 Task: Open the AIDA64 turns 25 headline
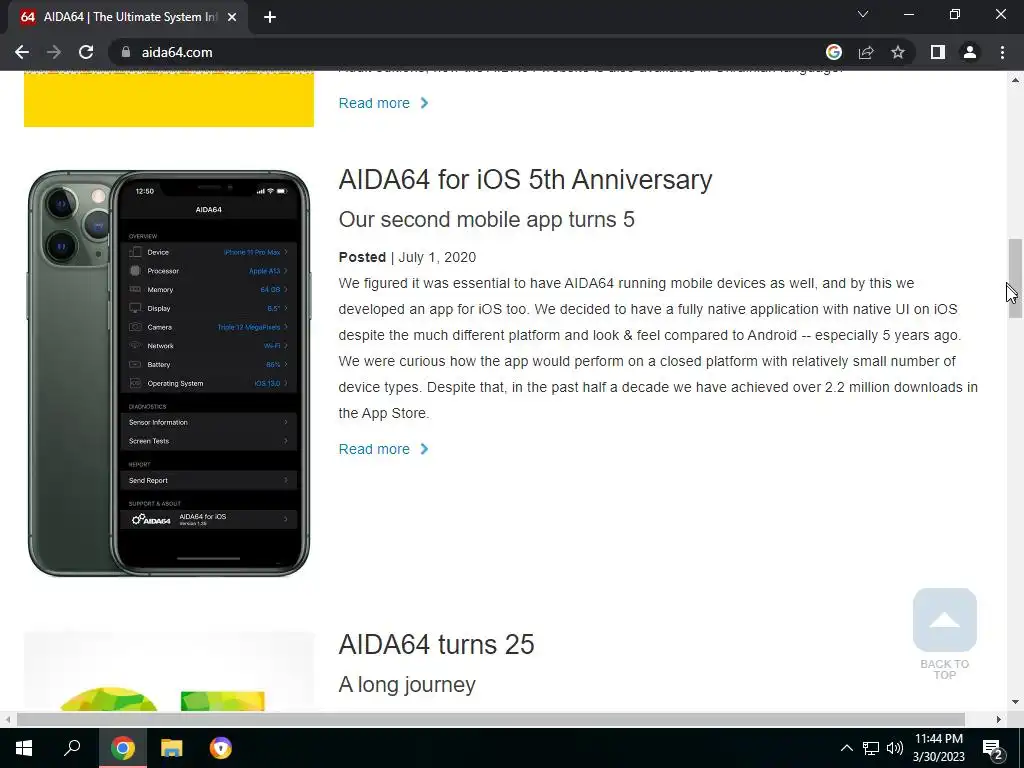point(436,645)
